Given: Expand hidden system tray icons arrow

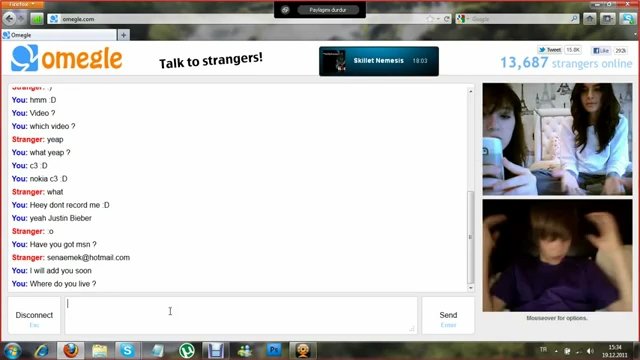Looking at the screenshot, I should click(x=556, y=351).
